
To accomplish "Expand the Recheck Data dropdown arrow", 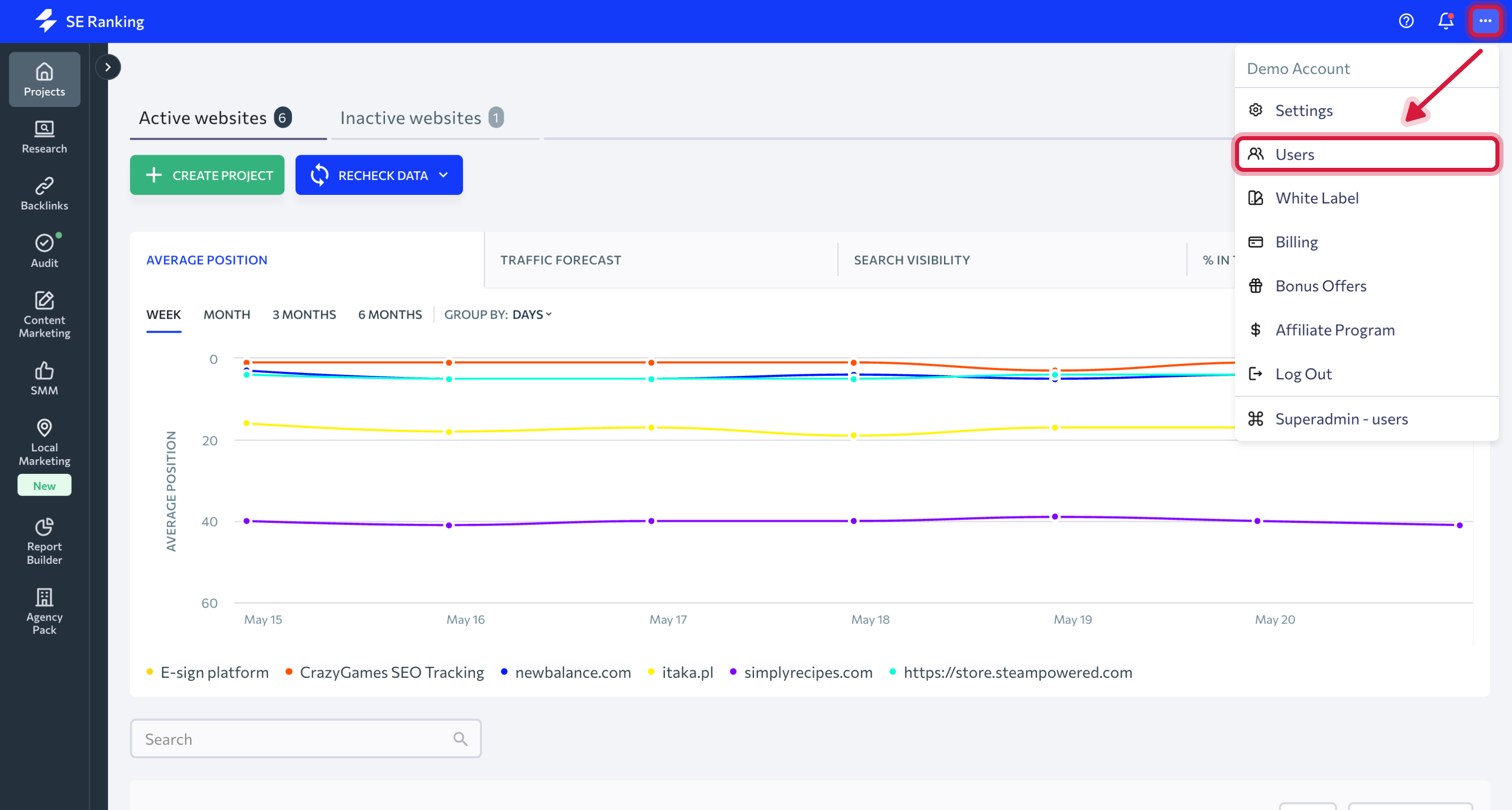I will pos(444,175).
